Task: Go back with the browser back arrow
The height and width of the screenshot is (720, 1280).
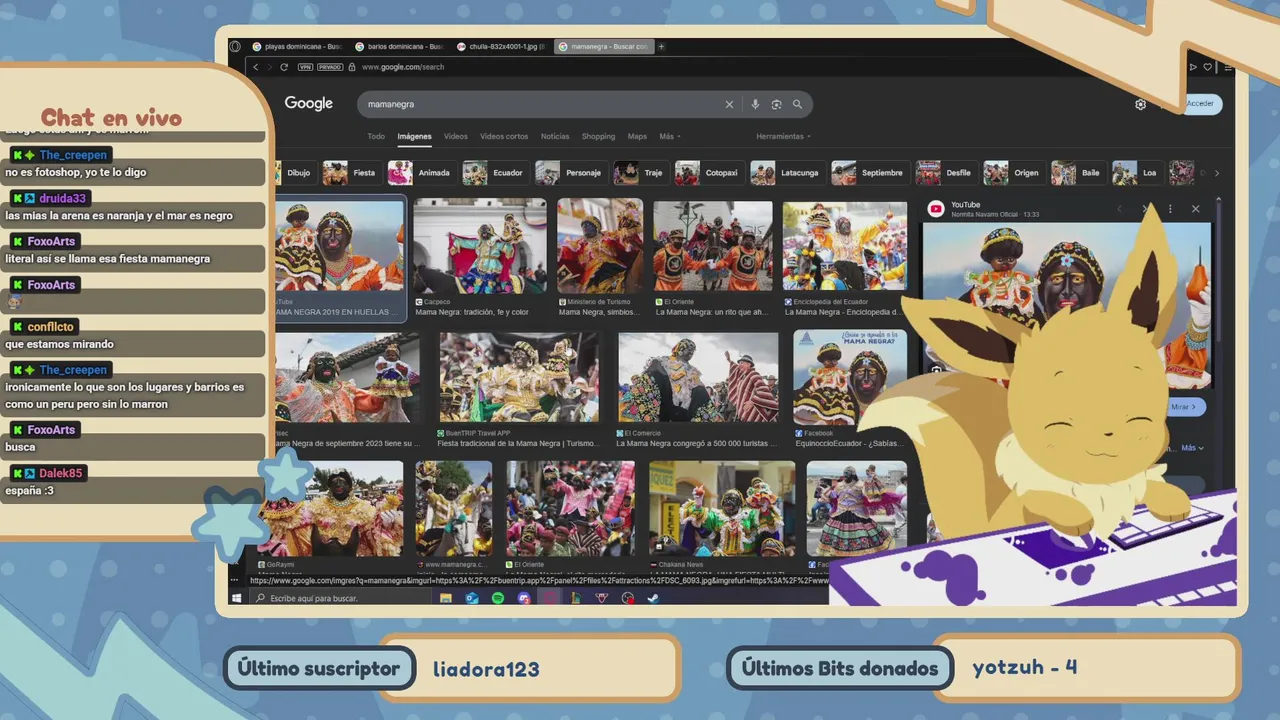Action: tap(256, 67)
